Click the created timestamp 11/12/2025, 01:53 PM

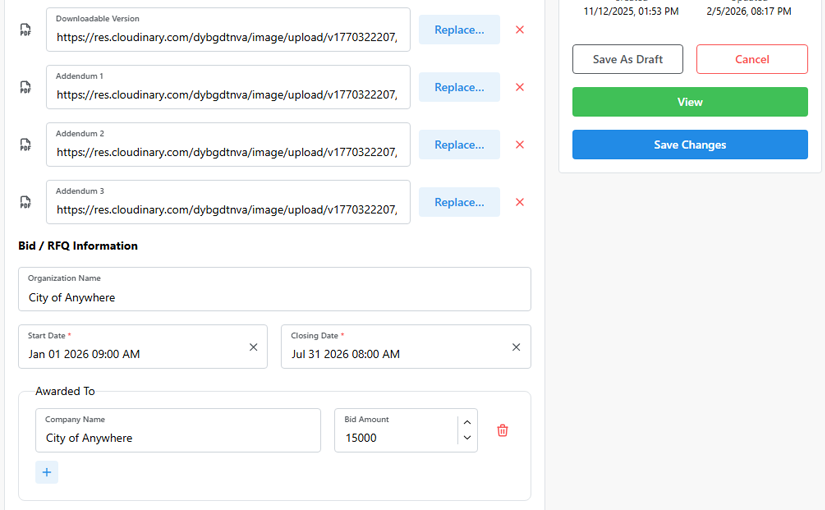click(631, 11)
